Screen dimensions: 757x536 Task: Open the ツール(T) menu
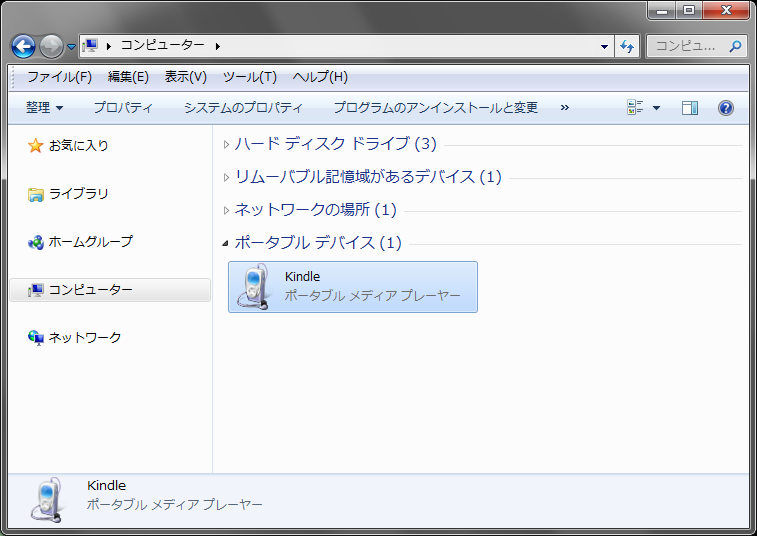pos(249,77)
